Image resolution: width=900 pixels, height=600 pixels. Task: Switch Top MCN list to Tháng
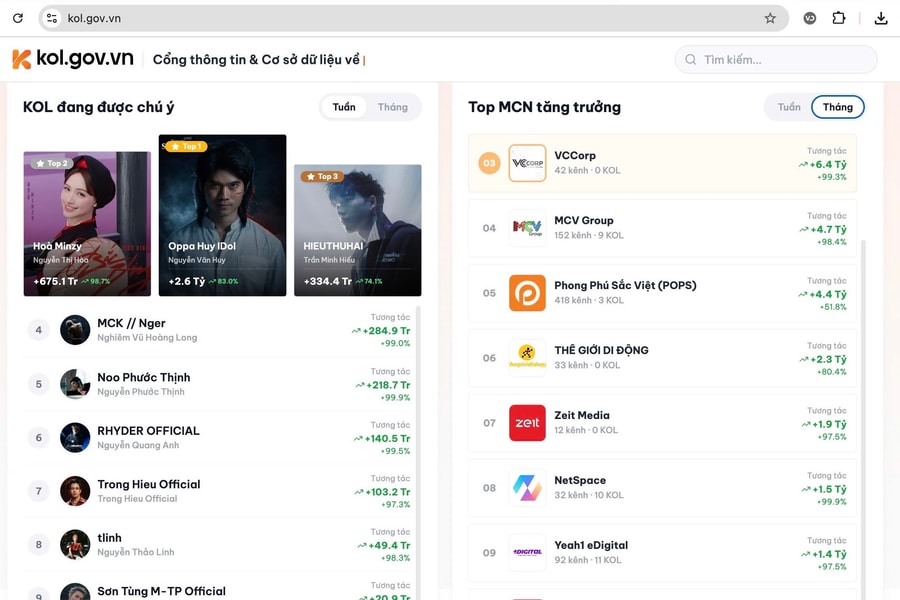click(x=837, y=107)
